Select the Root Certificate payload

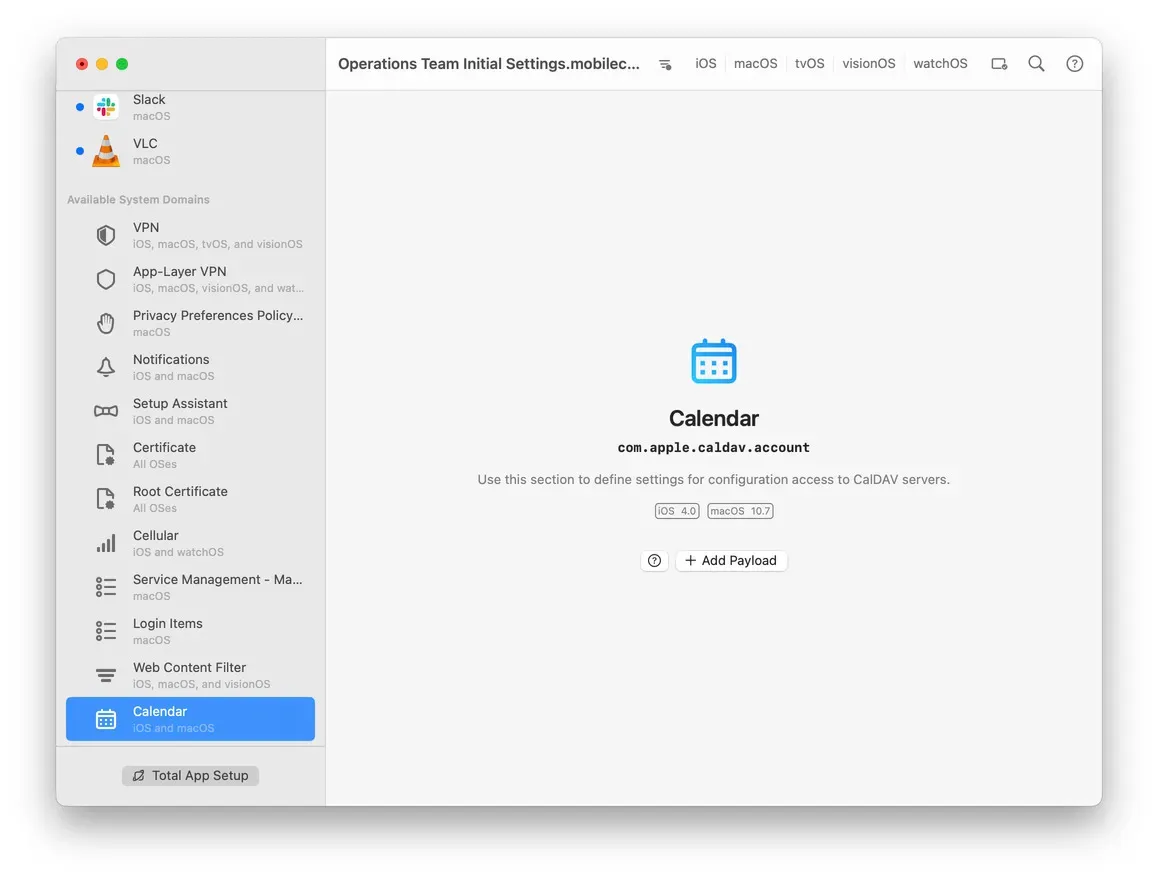point(178,498)
